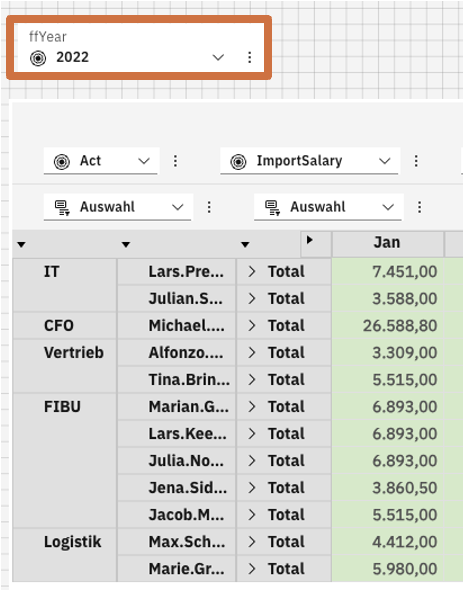This screenshot has height=590, width=464.
Task: Open the ffYear 2022 dropdown chevron
Action: tap(218, 57)
